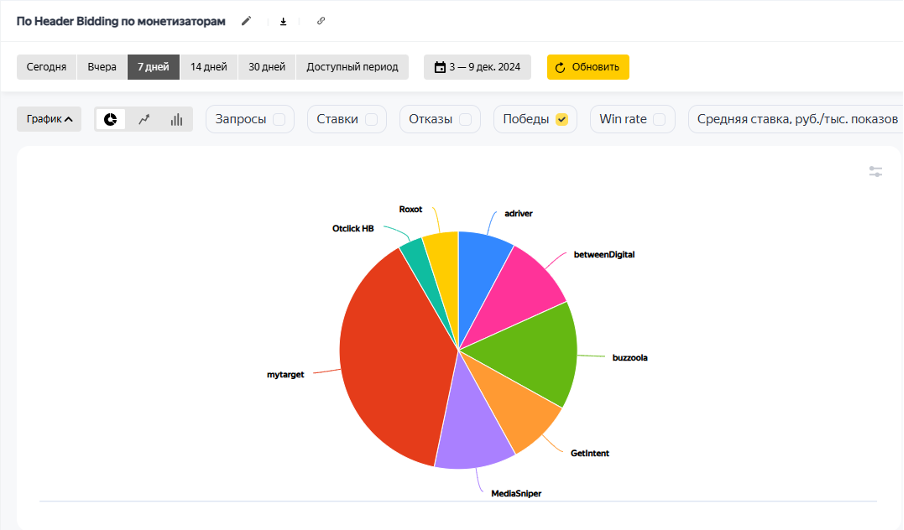Collapse the График section
Image resolution: width=904 pixels, height=530 pixels.
49,119
